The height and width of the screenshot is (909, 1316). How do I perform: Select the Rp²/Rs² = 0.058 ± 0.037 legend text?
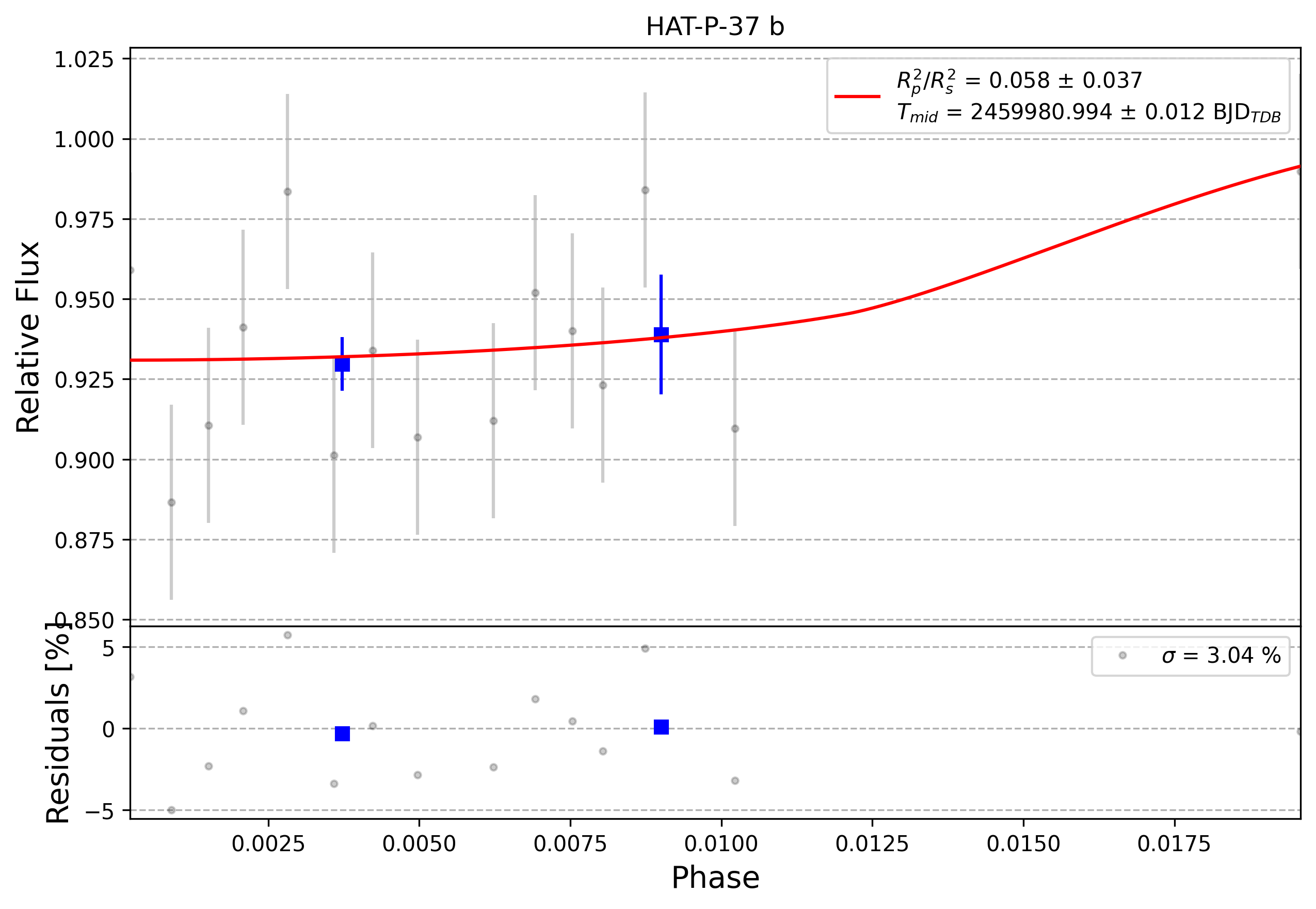point(1019,81)
